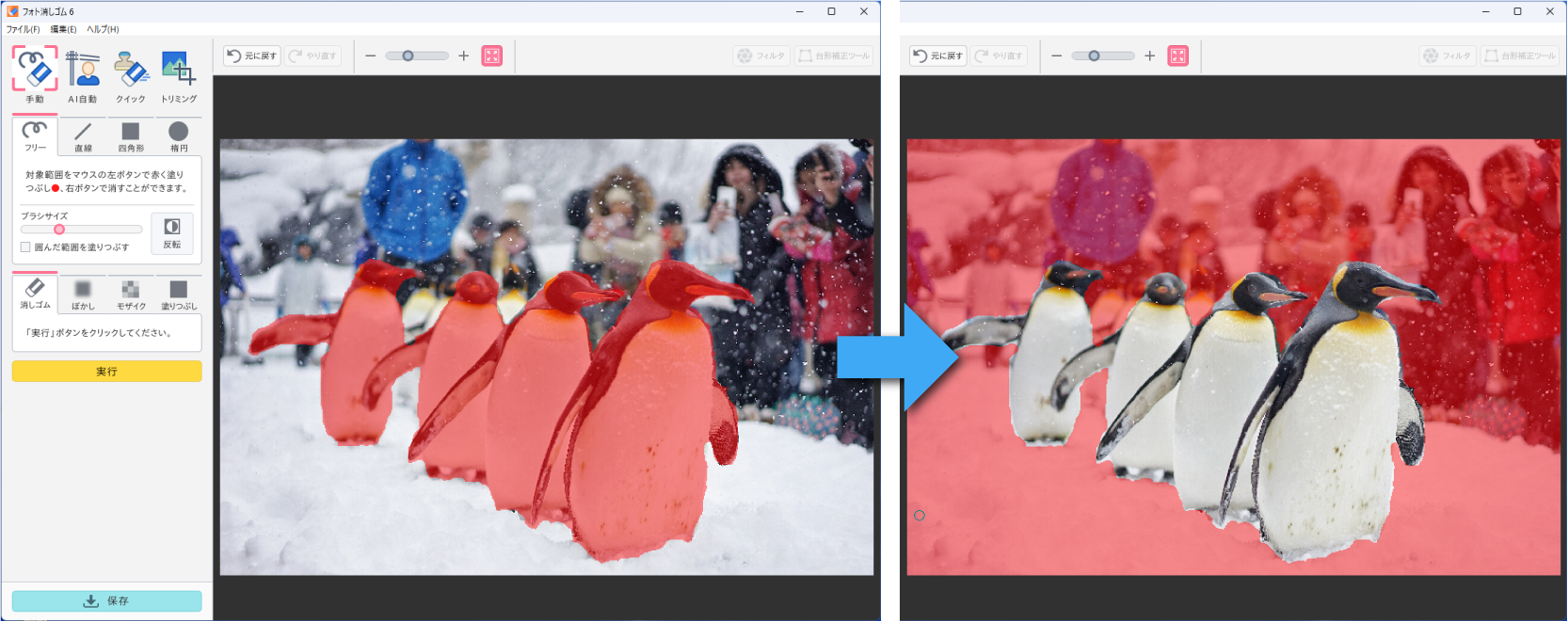Click the 反転 (invert selection) button

point(172,232)
